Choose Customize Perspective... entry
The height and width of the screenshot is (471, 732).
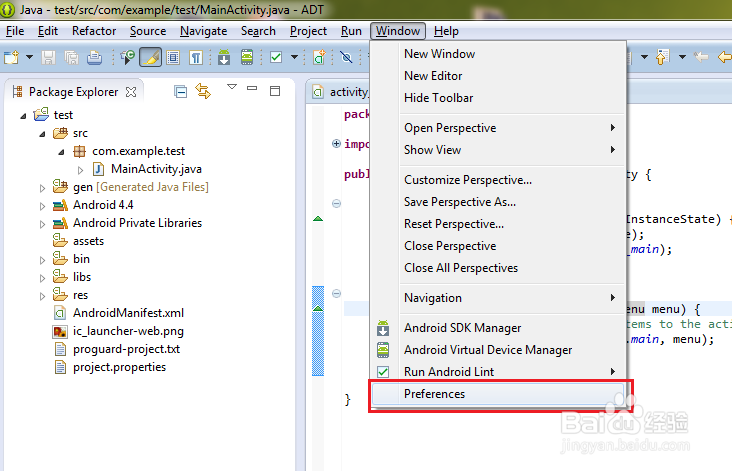tap(498, 180)
